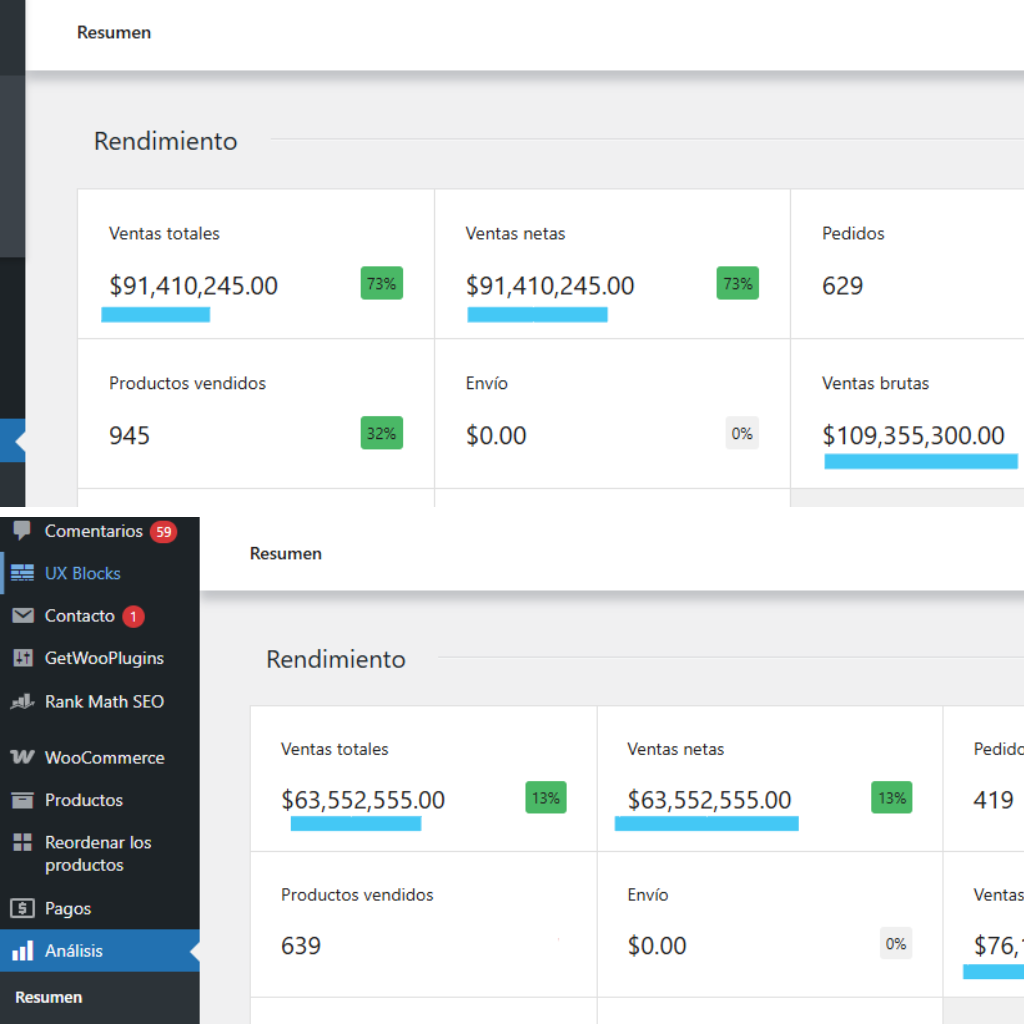Open the Análisis menu item
The image size is (1024, 1024).
(x=74, y=951)
